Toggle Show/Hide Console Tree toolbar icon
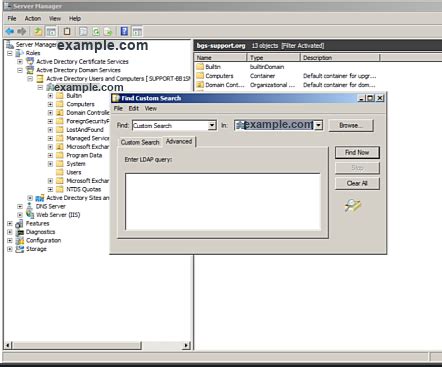Viewport: 442px width, 367px height. (51, 32)
